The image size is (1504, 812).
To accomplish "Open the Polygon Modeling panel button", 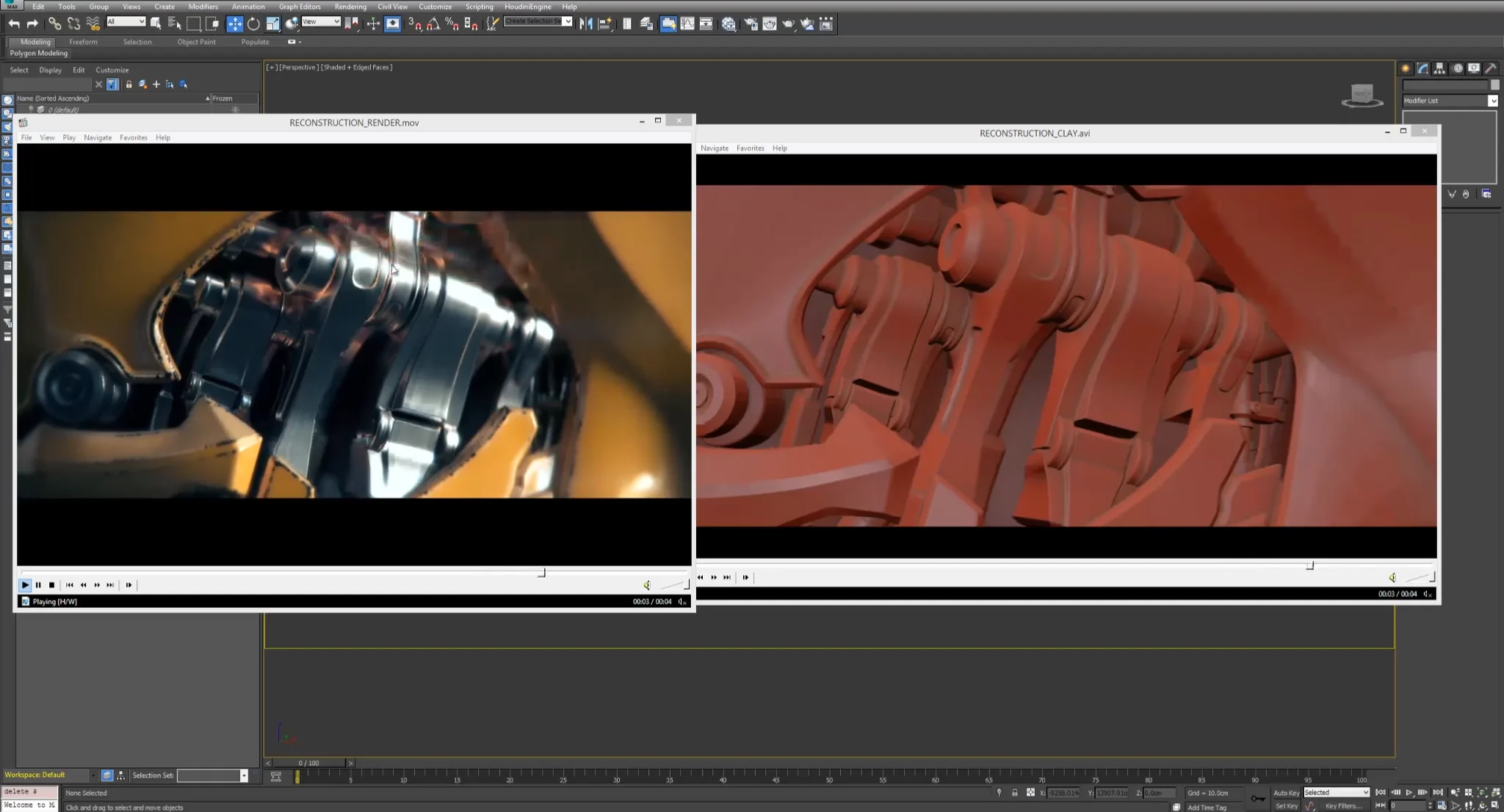I will 39,54.
